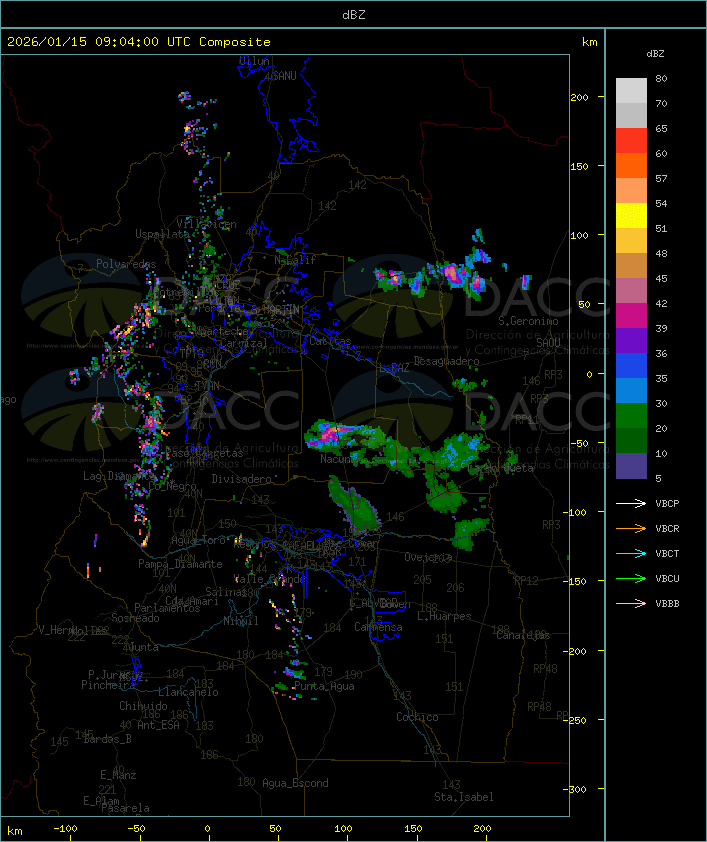This screenshot has height=842, width=707.
Task: Pick the green 20-30 dBZ legend swatch
Action: coord(631,415)
